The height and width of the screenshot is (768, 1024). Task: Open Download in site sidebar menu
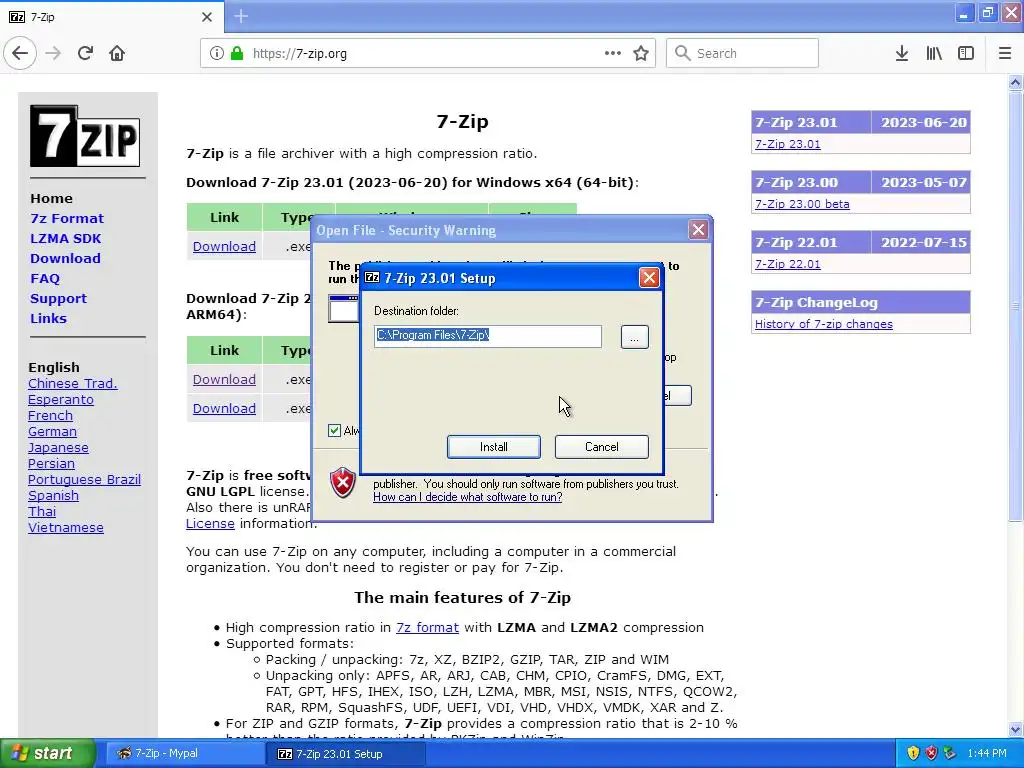[x=65, y=259]
